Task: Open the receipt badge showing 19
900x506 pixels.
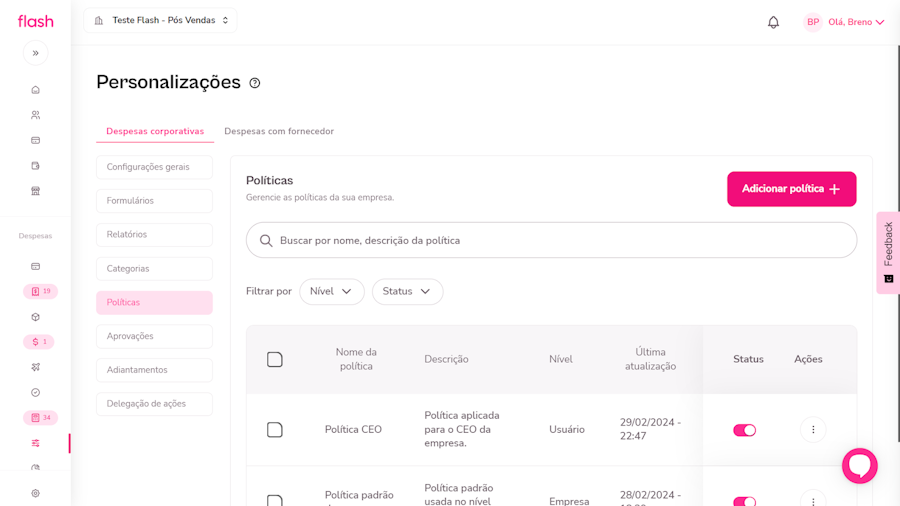Action: [x=40, y=291]
